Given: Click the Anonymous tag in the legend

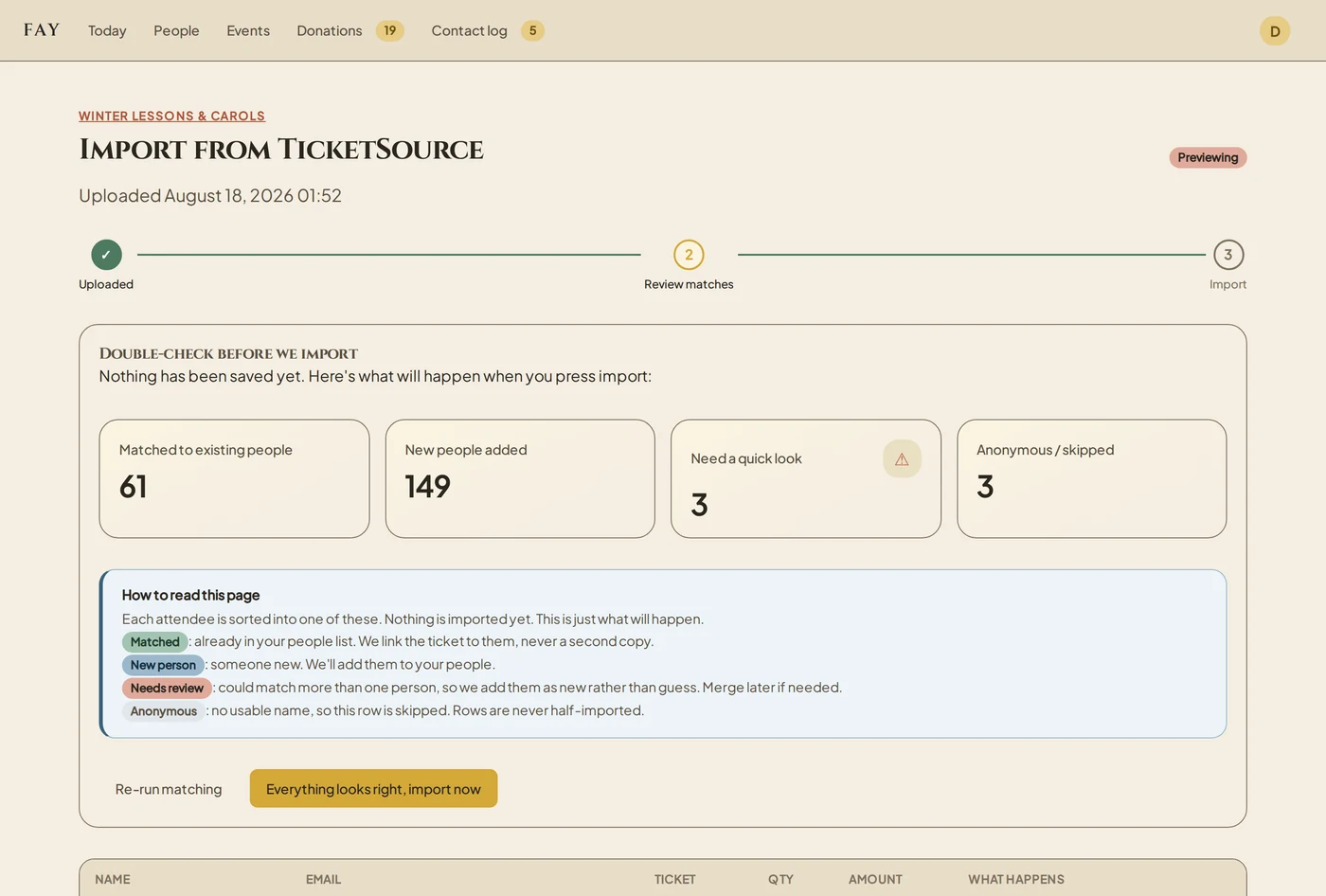Looking at the screenshot, I should pyautogui.click(x=164, y=711).
